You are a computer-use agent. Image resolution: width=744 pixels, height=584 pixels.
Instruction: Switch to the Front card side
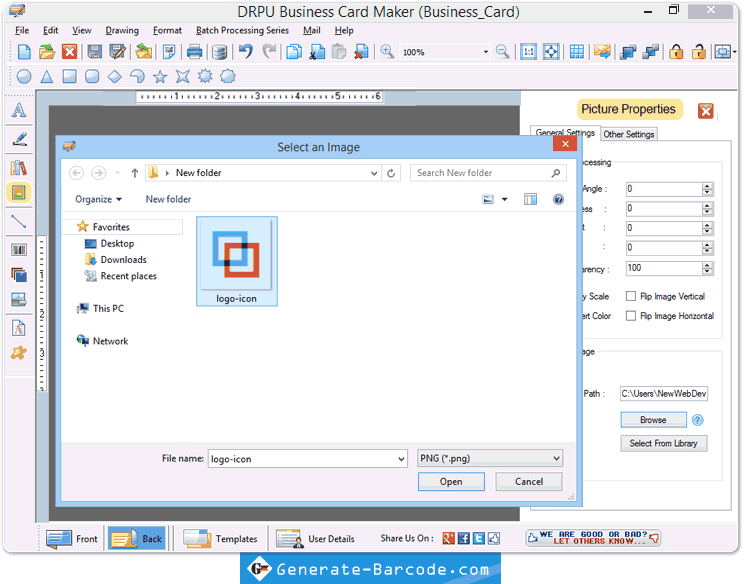point(72,538)
